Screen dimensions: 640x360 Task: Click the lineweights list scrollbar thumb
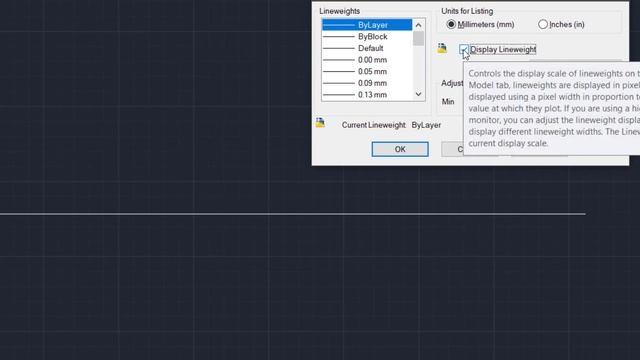(418, 39)
